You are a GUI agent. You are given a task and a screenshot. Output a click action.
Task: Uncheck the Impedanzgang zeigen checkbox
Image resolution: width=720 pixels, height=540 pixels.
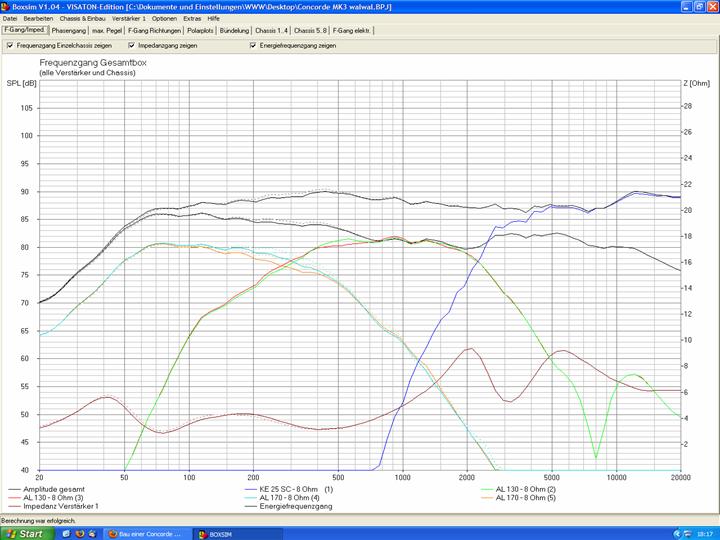132,45
